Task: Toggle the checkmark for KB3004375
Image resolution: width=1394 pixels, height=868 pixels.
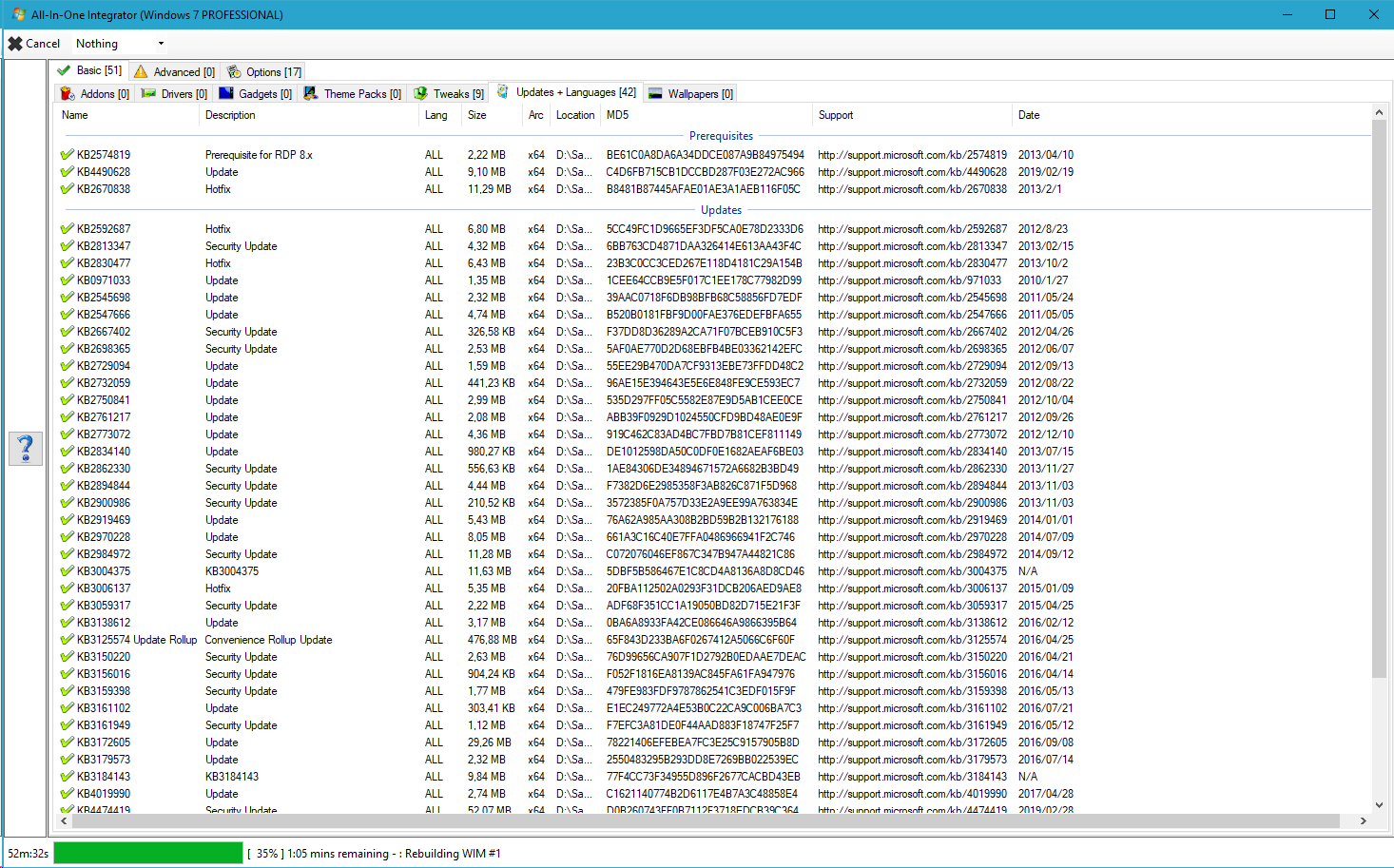Action: [67, 571]
